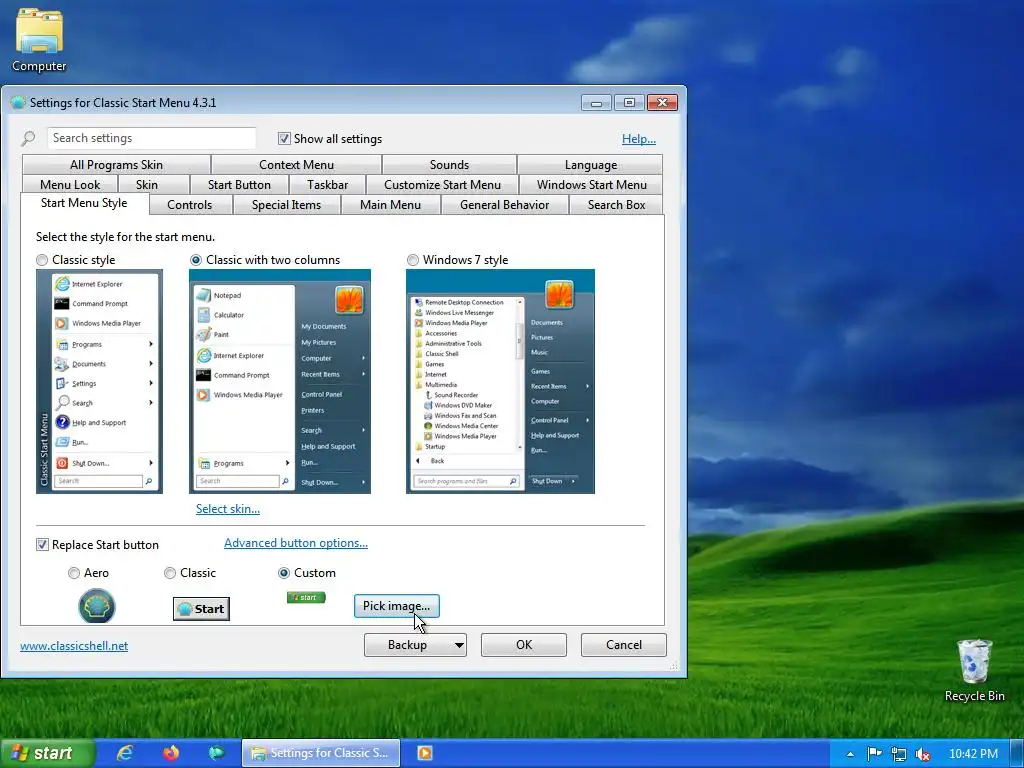The image size is (1024, 768).
Task: Click the OK button
Action: [524, 645]
